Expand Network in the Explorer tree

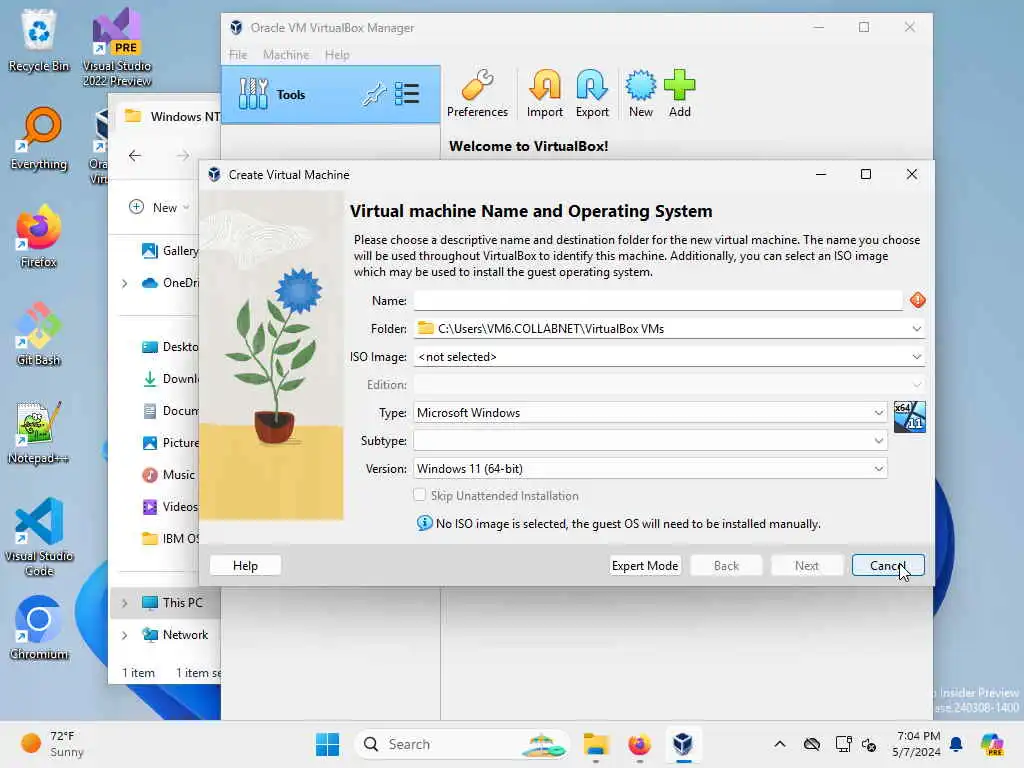[x=125, y=635]
